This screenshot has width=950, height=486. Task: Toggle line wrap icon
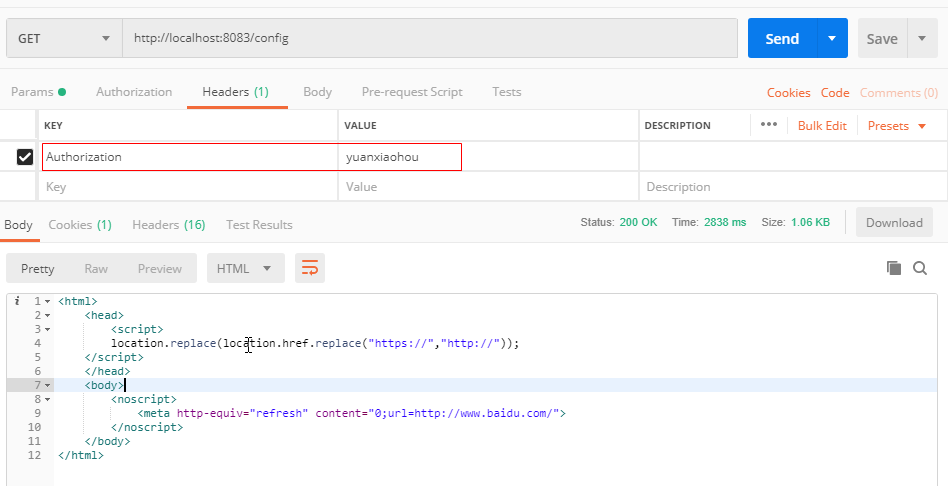tap(310, 268)
